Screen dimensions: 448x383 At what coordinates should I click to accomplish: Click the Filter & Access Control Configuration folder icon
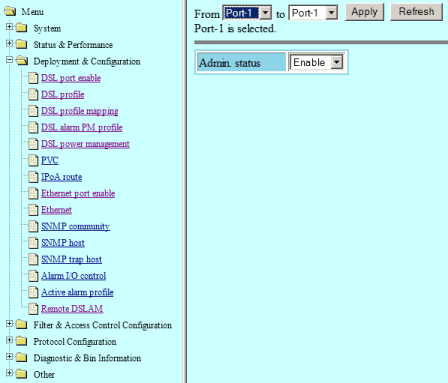pos(22,324)
